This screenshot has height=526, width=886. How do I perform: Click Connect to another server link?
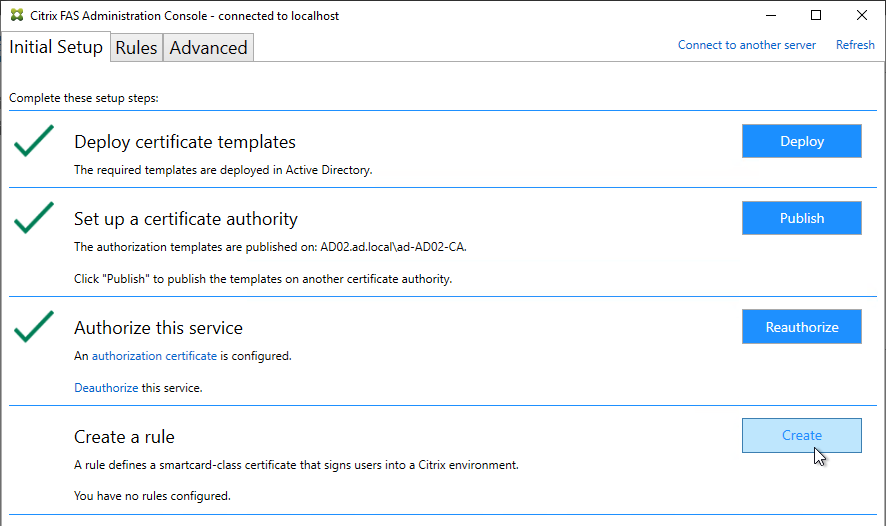click(x=746, y=45)
